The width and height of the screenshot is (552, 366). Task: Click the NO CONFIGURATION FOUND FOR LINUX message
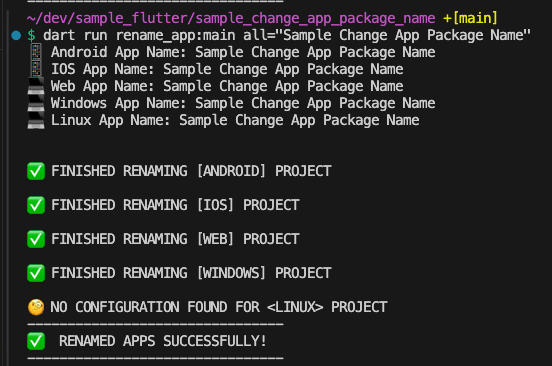coord(219,307)
